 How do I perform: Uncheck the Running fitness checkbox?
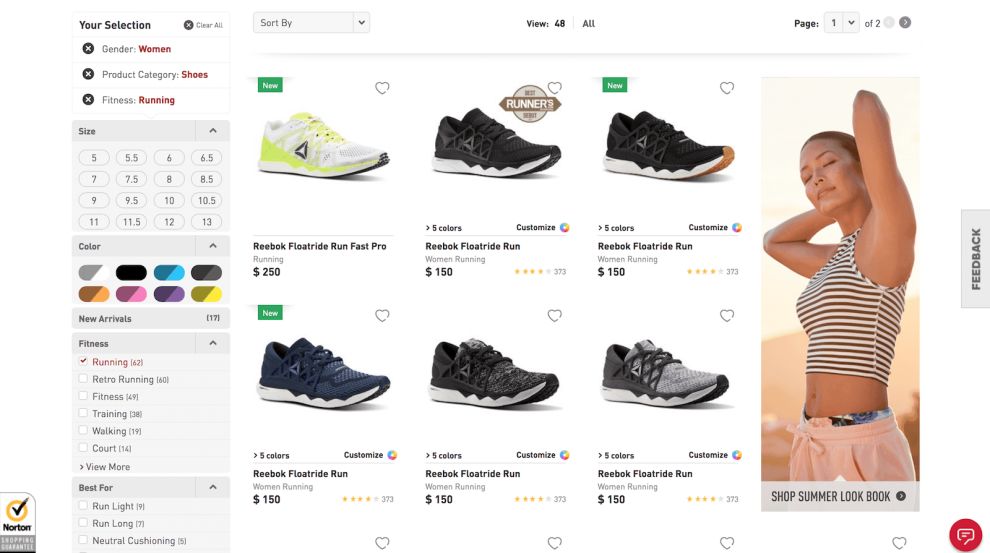pyautogui.click(x=83, y=361)
